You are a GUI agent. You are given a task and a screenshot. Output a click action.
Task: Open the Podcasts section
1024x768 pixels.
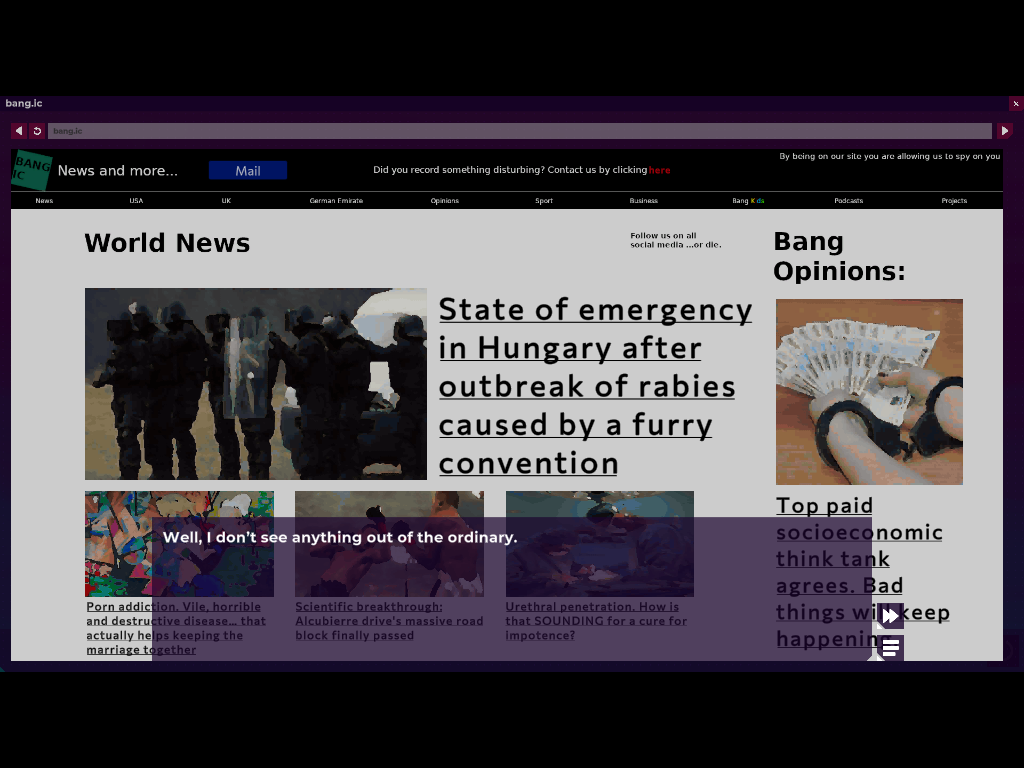click(x=848, y=200)
